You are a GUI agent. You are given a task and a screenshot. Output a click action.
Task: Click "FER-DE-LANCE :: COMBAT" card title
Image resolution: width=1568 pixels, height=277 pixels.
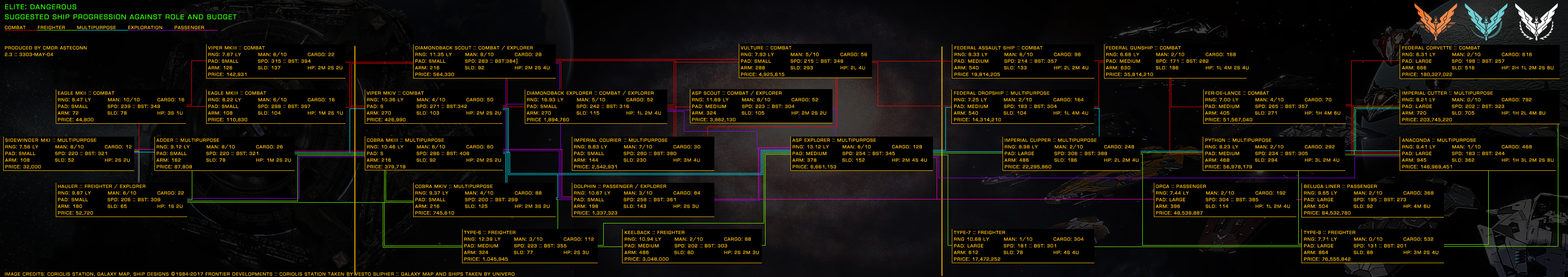[1237, 93]
